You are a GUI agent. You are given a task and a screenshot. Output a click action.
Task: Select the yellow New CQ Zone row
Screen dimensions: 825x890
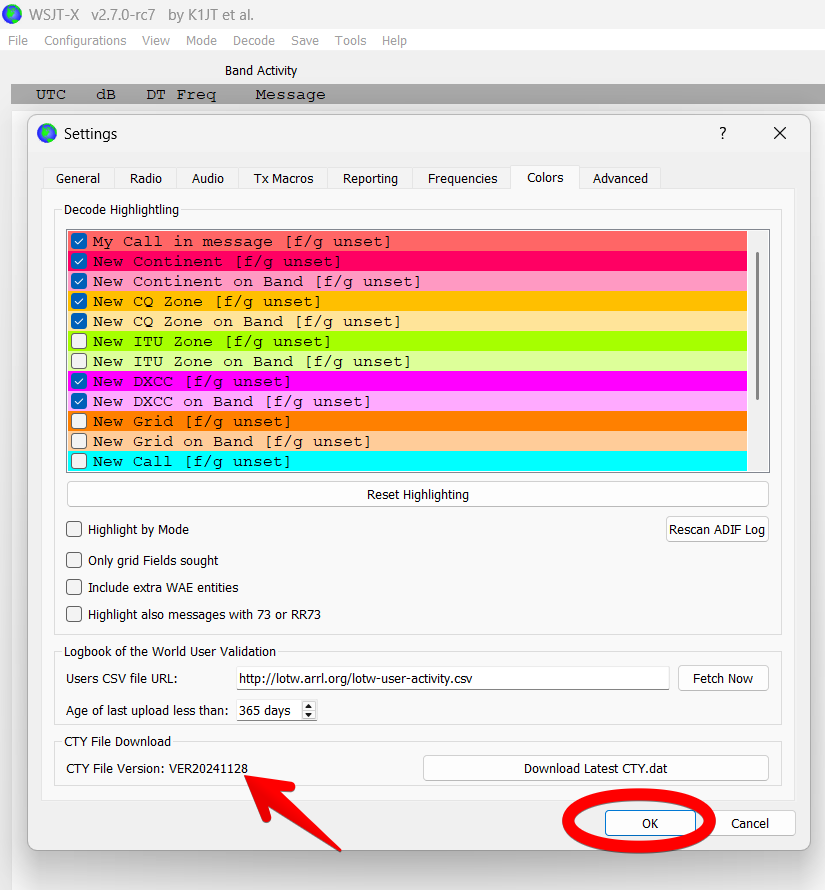pos(407,301)
